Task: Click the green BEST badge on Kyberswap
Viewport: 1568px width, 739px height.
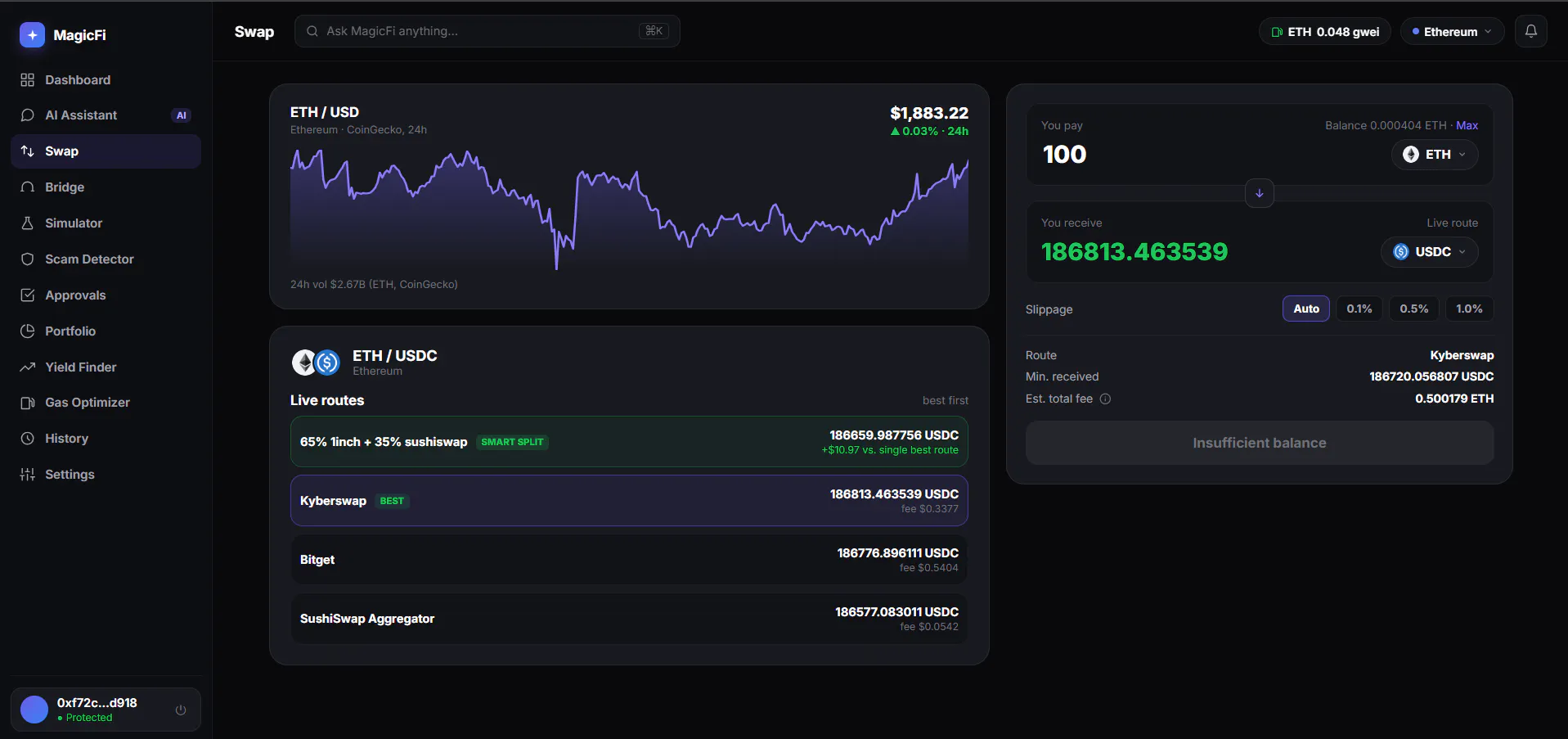Action: (392, 501)
